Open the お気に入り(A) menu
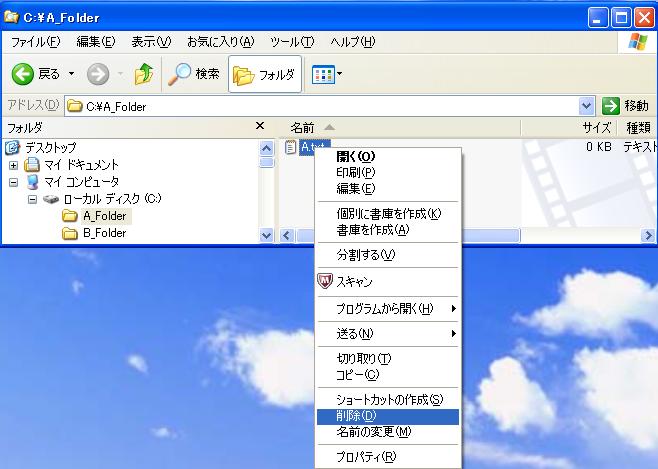The image size is (658, 469). click(x=221, y=42)
